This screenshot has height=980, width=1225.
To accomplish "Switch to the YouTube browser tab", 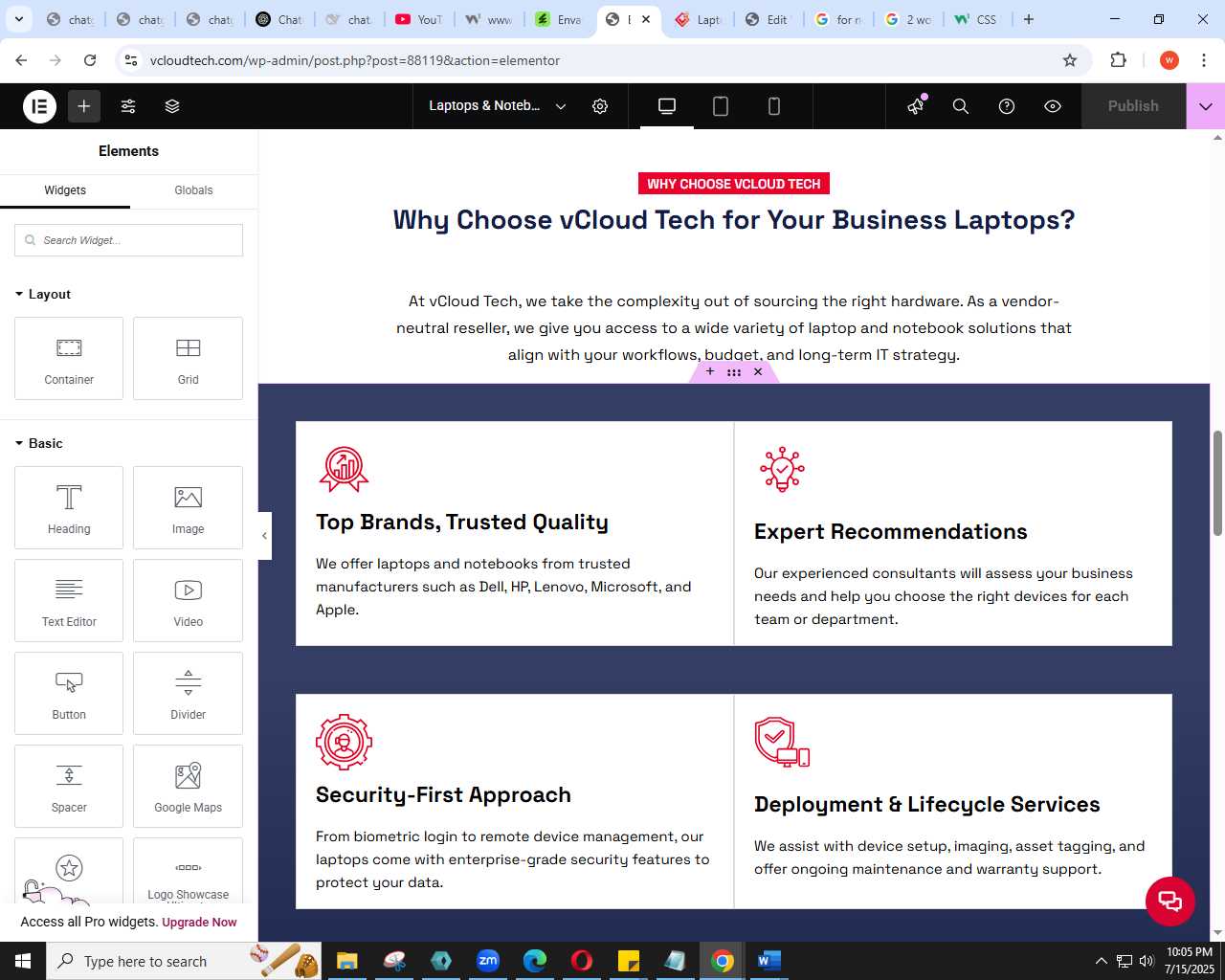I will click(418, 19).
